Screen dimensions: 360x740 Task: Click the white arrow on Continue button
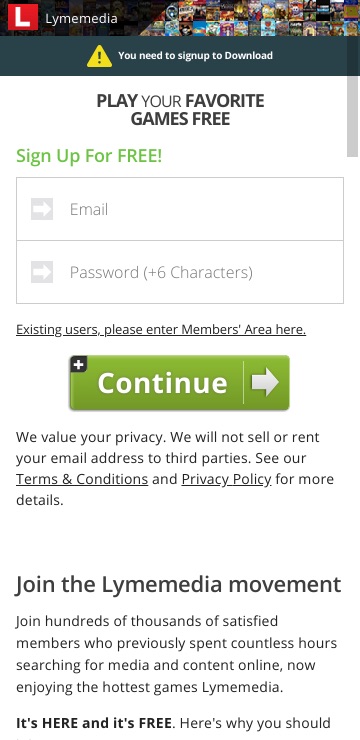click(x=265, y=382)
